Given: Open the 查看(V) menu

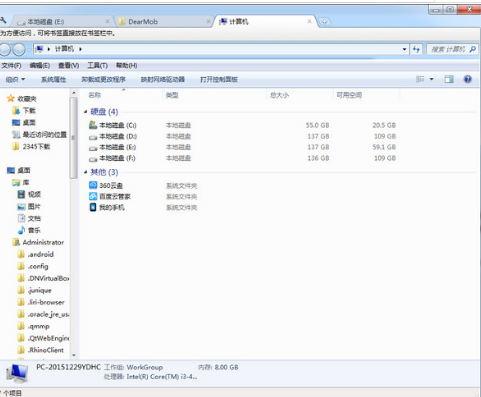Looking at the screenshot, I should click(x=68, y=65).
